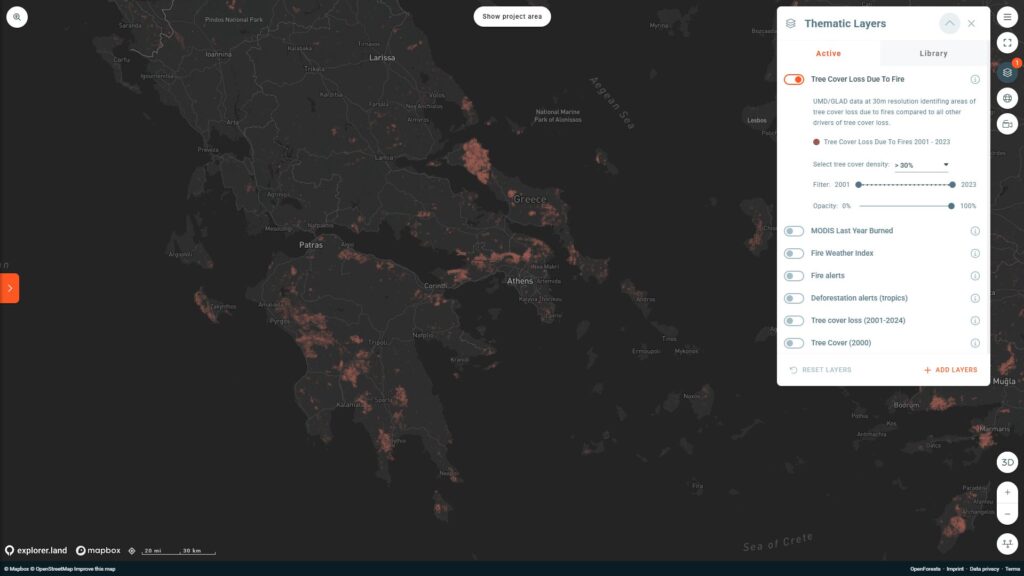Open the OpenForests footer link
This screenshot has height=576, width=1024.
click(x=925, y=569)
